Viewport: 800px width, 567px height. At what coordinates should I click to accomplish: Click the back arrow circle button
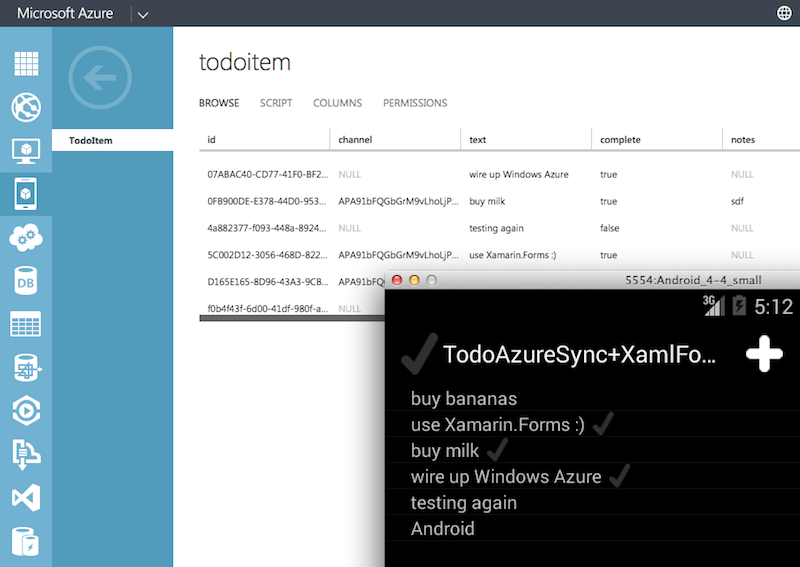pyautogui.click(x=100, y=78)
